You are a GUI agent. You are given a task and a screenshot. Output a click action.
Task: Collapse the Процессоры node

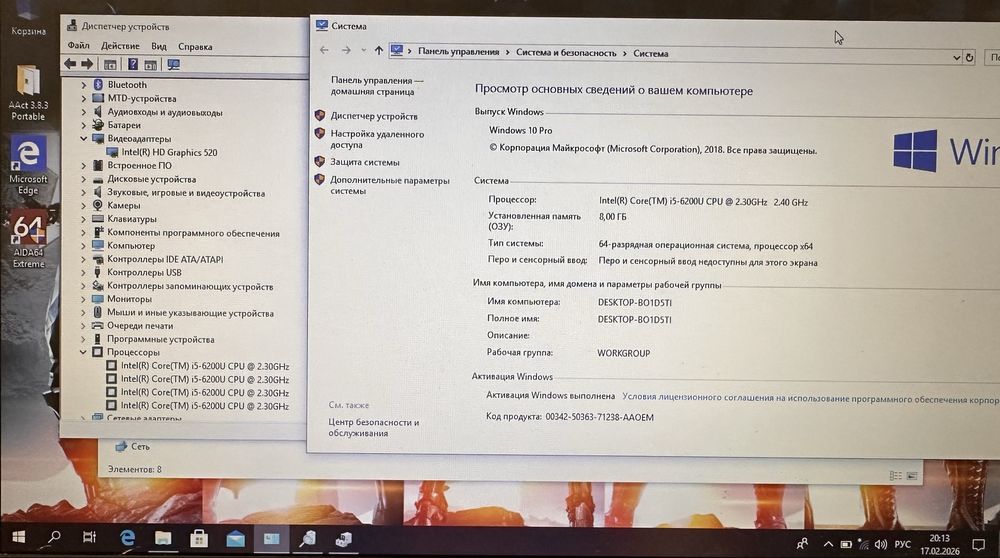pyautogui.click(x=83, y=352)
